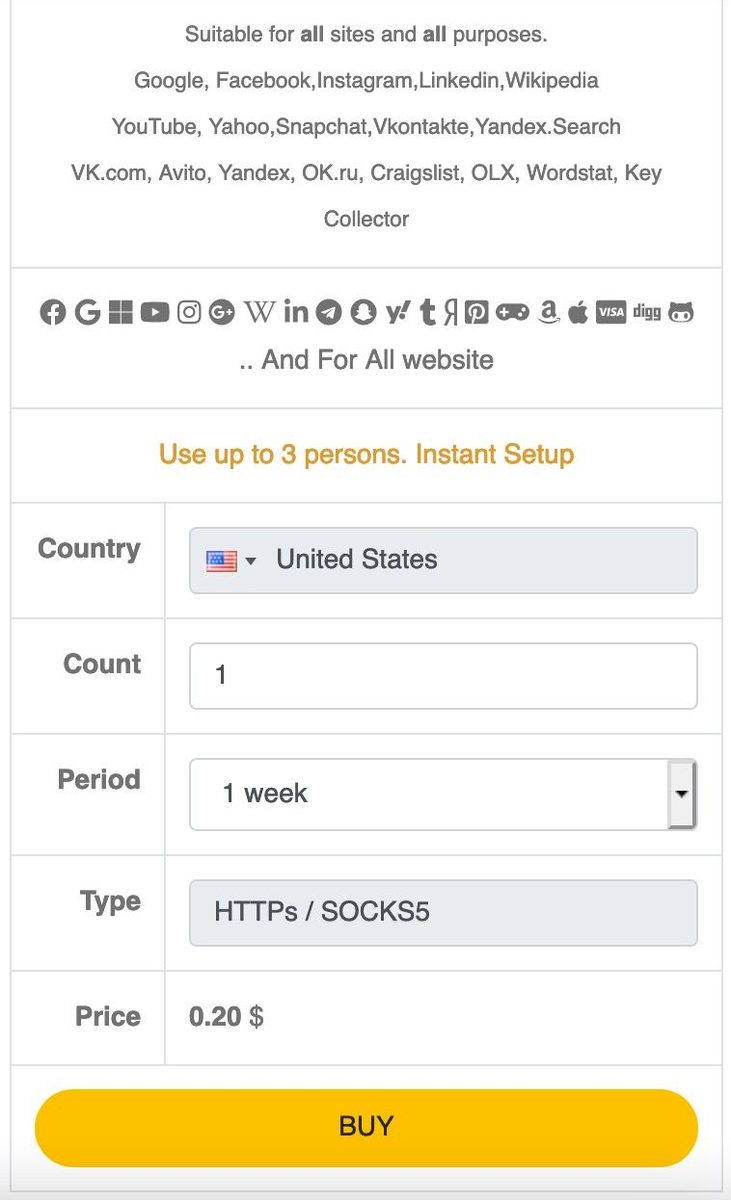Open the Period dropdown showing 1 week
Screen dimensions: 731x1200
[430, 794]
